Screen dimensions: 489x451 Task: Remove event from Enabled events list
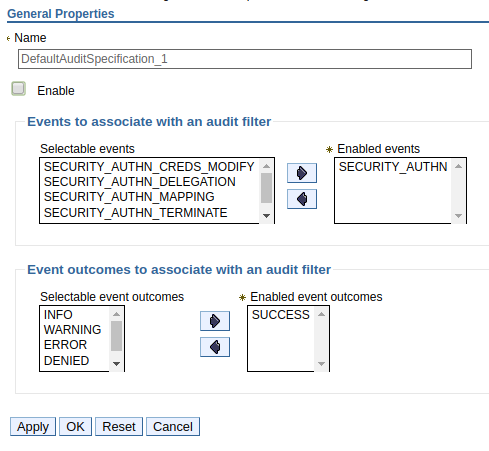tap(302, 199)
